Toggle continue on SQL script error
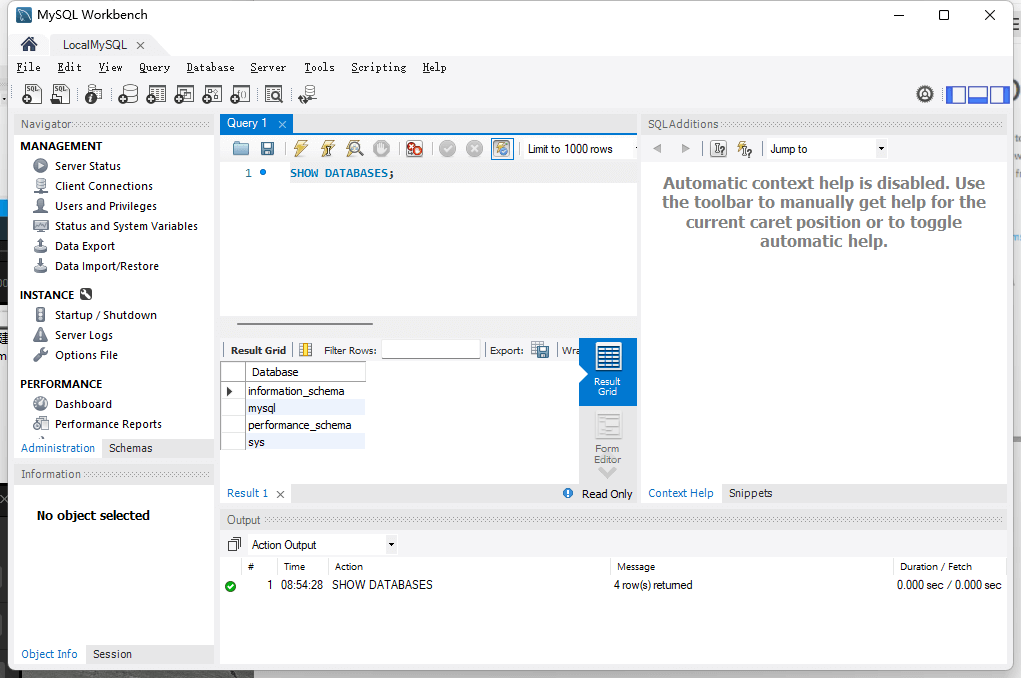The height and width of the screenshot is (678, 1021). 413,148
